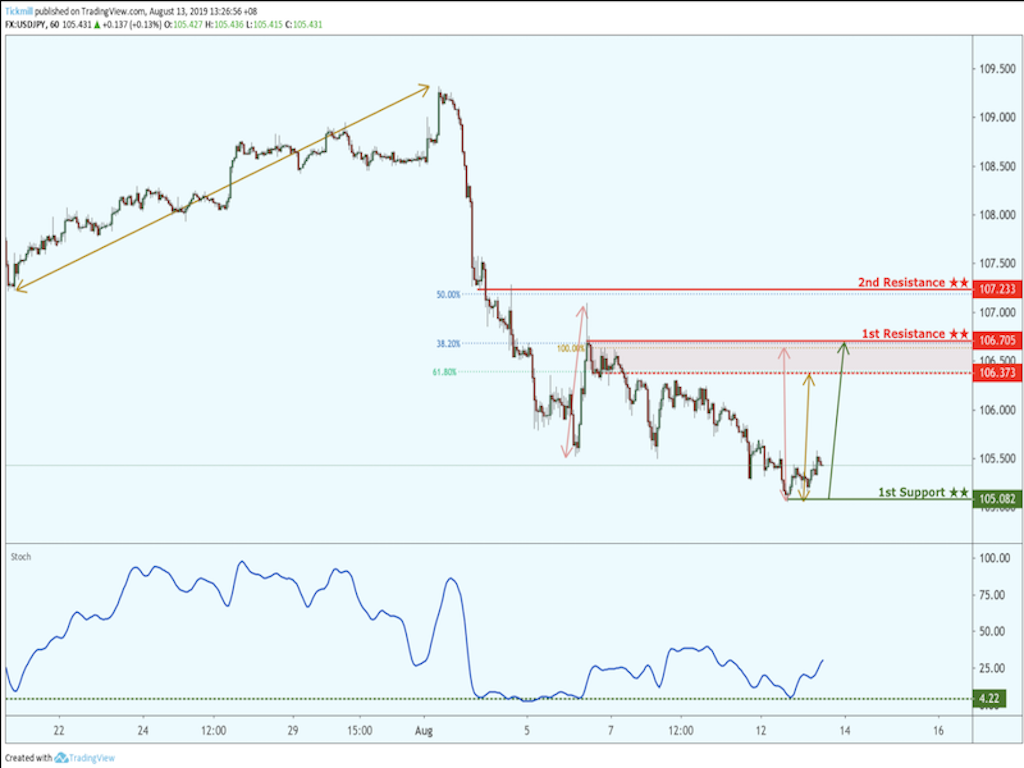Click the 109.500 price axis label

(997, 69)
